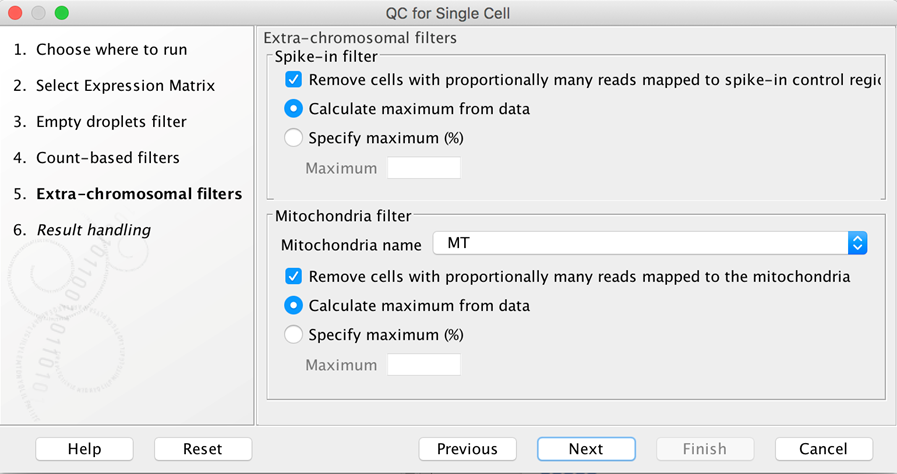Click the Mitochondria name dropdown arrow
Viewport: 897px width, 474px height.
click(x=857, y=243)
